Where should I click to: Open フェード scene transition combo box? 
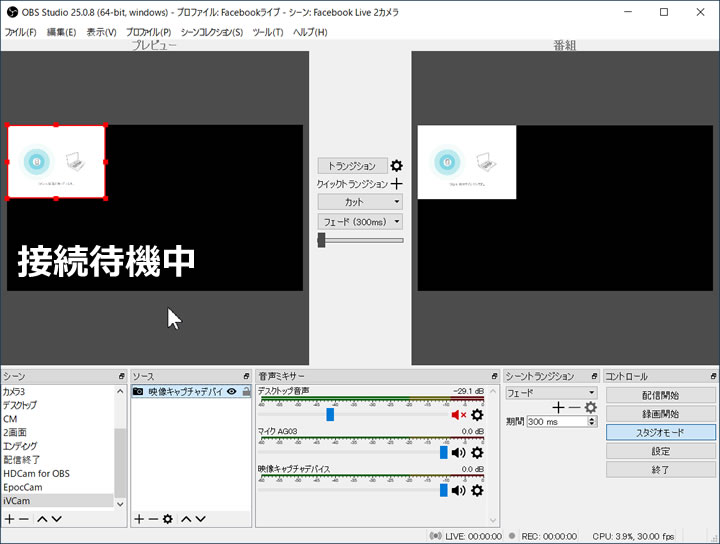point(551,393)
